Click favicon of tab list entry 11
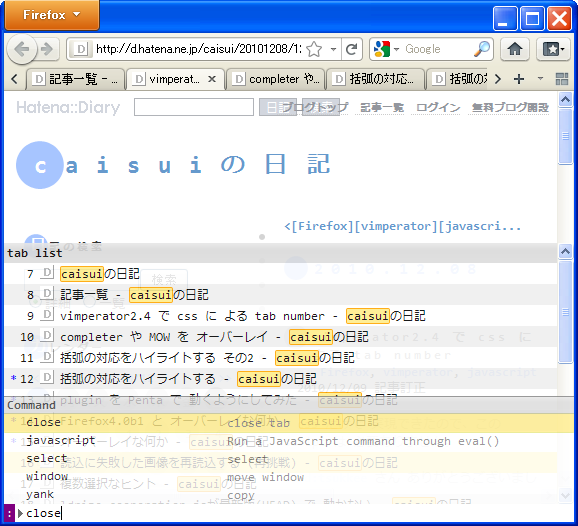Viewport: 578px width, 526px height. (47, 357)
